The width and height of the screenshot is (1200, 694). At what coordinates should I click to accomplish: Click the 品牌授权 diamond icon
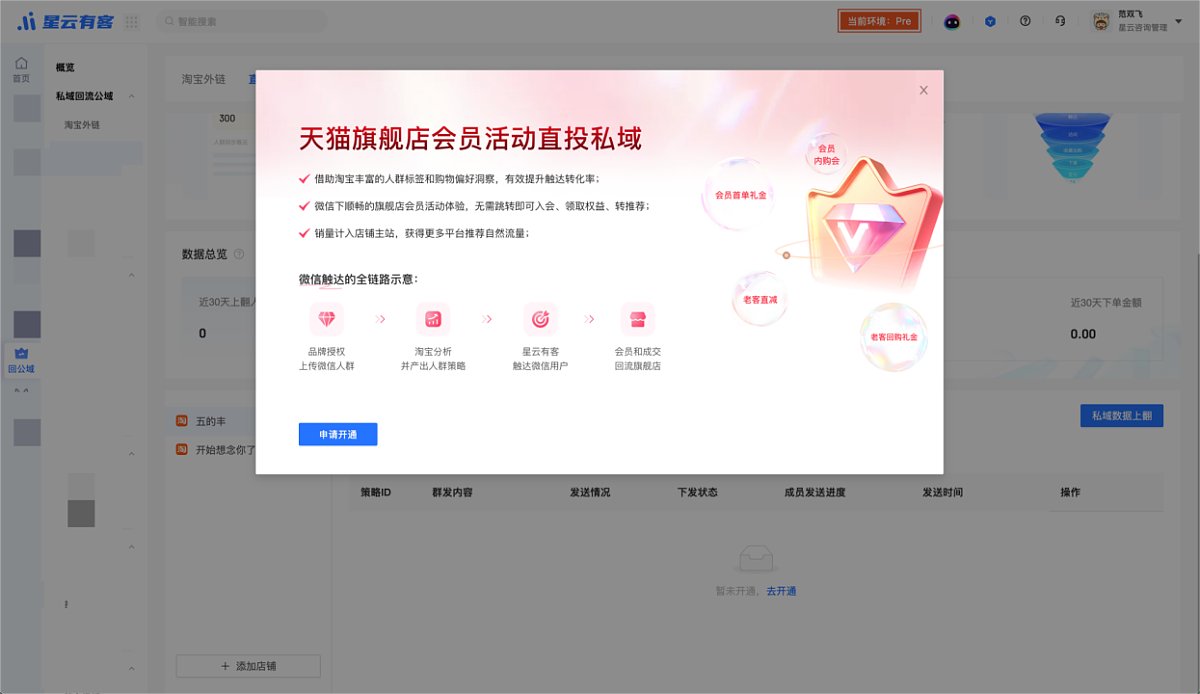327,319
